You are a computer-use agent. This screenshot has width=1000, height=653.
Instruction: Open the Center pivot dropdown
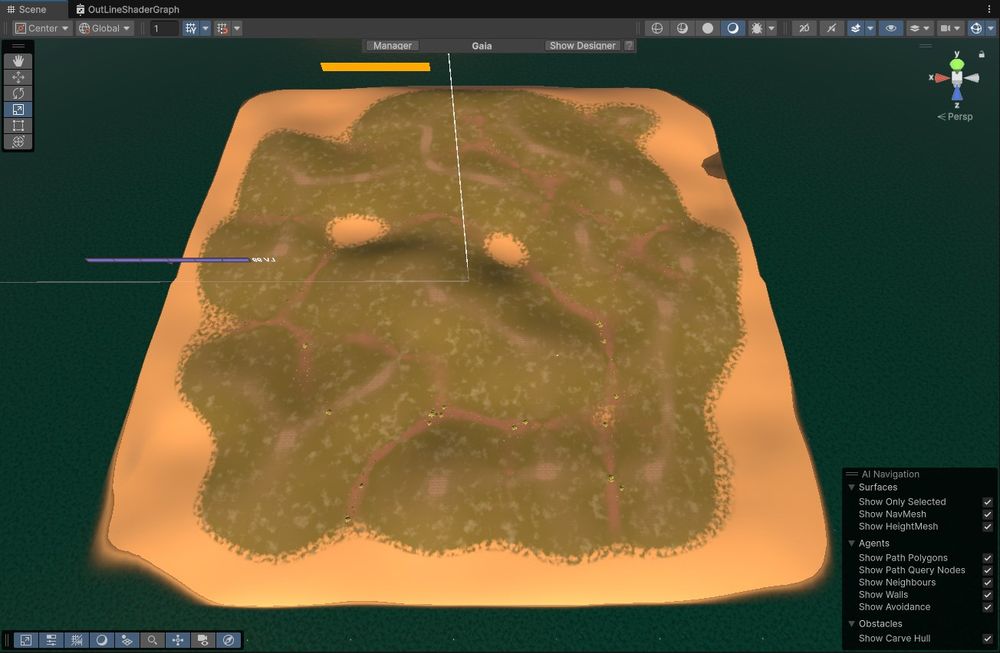click(41, 28)
